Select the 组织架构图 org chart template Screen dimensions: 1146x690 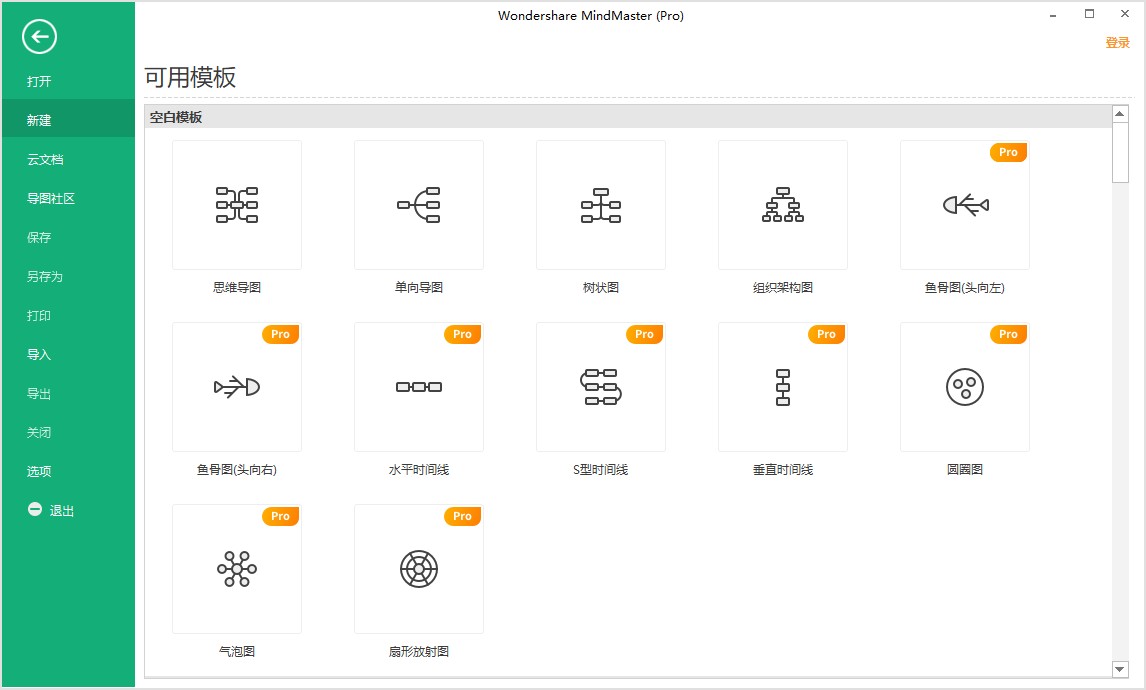(x=783, y=205)
